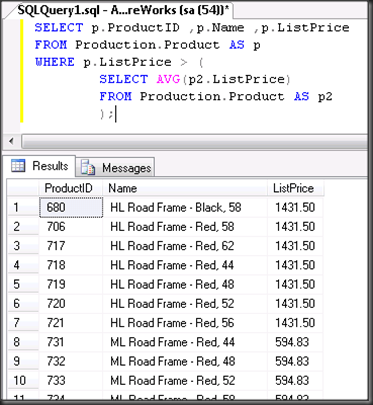This screenshot has height=405, width=373.
Task: Click the Results grid icon
Action: [18, 165]
